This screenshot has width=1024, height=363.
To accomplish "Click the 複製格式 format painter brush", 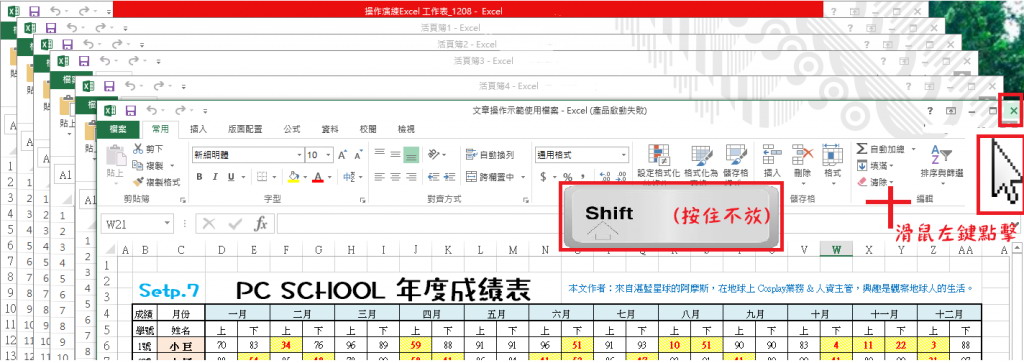I will tap(138, 182).
